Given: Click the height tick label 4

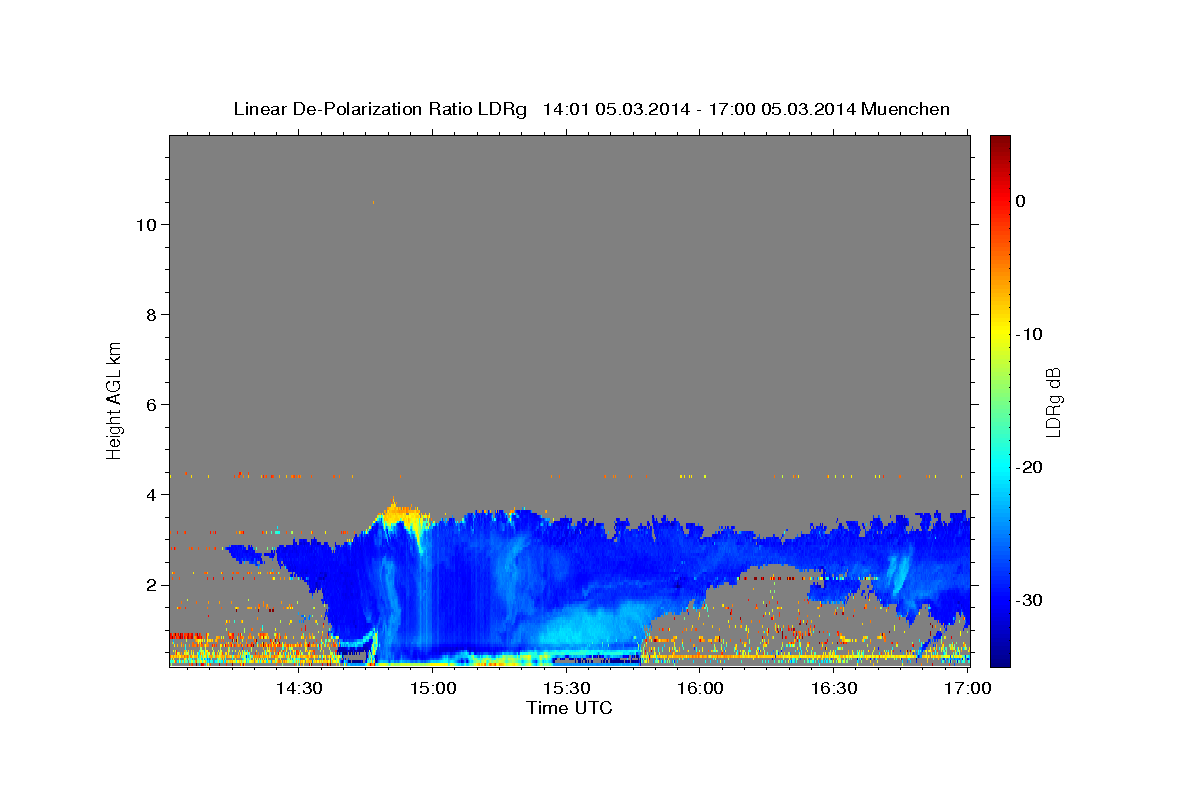Looking at the screenshot, I should point(150,495).
